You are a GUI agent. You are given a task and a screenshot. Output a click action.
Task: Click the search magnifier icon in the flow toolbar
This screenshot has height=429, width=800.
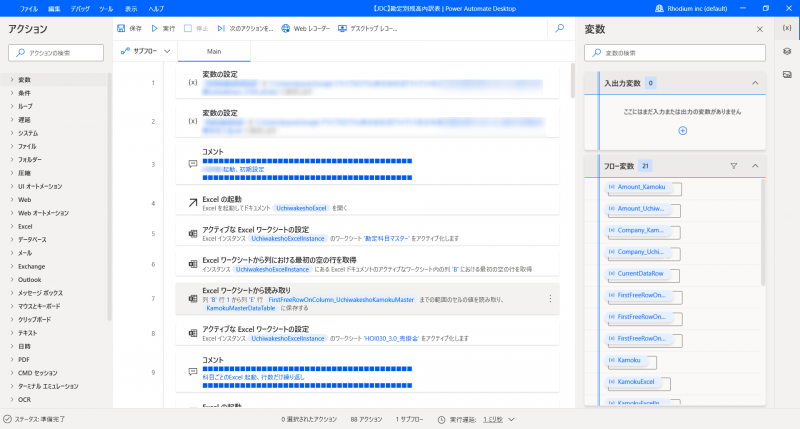coord(559,28)
